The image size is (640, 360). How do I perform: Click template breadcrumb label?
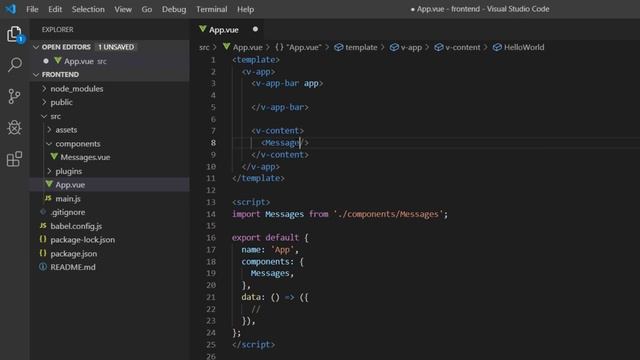pos(361,47)
